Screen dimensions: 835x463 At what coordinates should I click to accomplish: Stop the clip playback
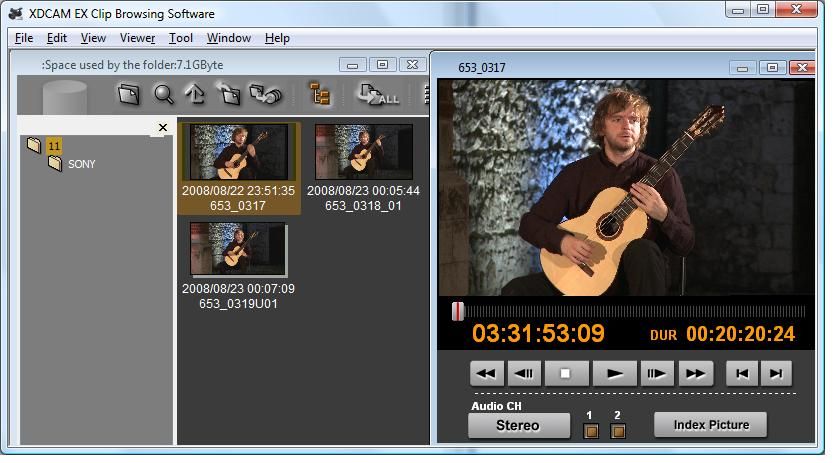coord(566,373)
